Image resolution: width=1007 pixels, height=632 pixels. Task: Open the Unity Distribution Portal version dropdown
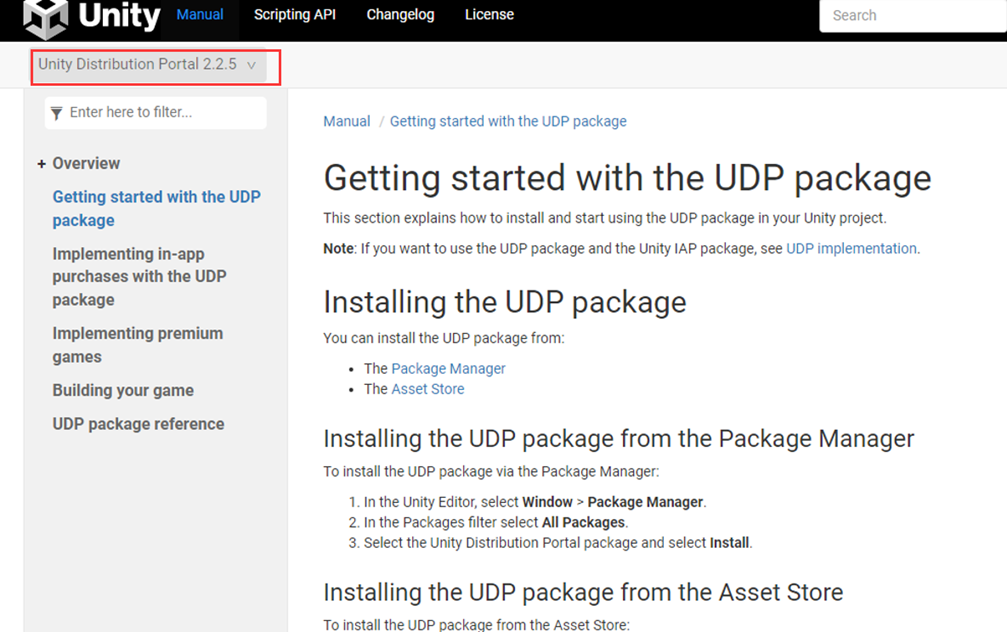coord(150,63)
